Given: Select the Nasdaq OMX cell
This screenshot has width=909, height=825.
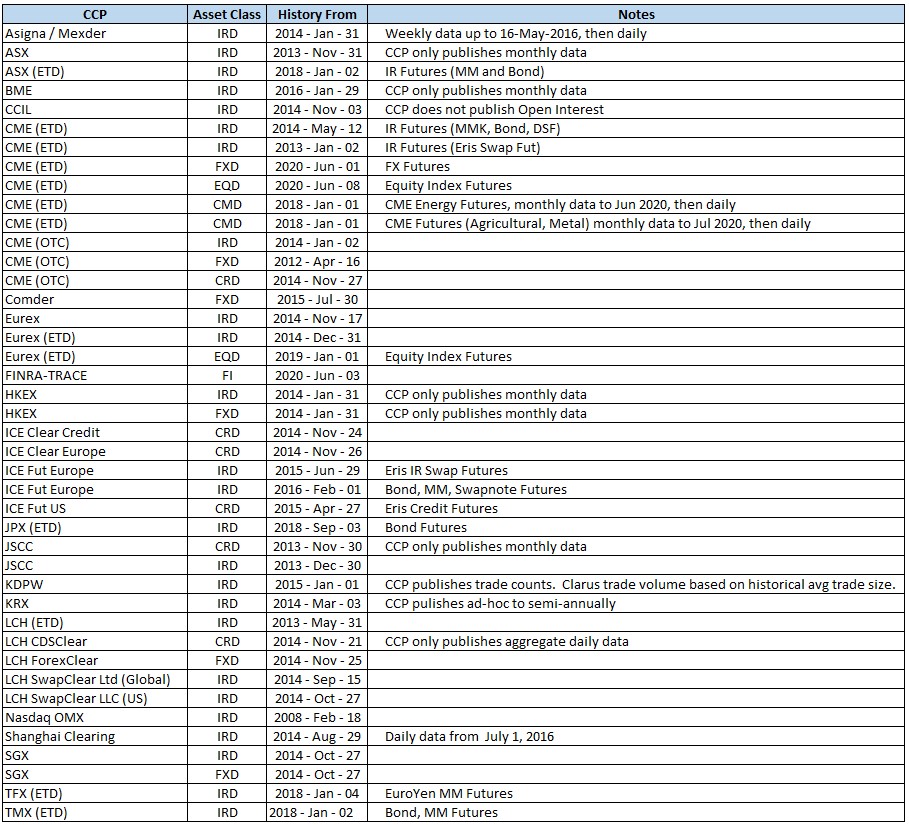Looking at the screenshot, I should (94, 718).
